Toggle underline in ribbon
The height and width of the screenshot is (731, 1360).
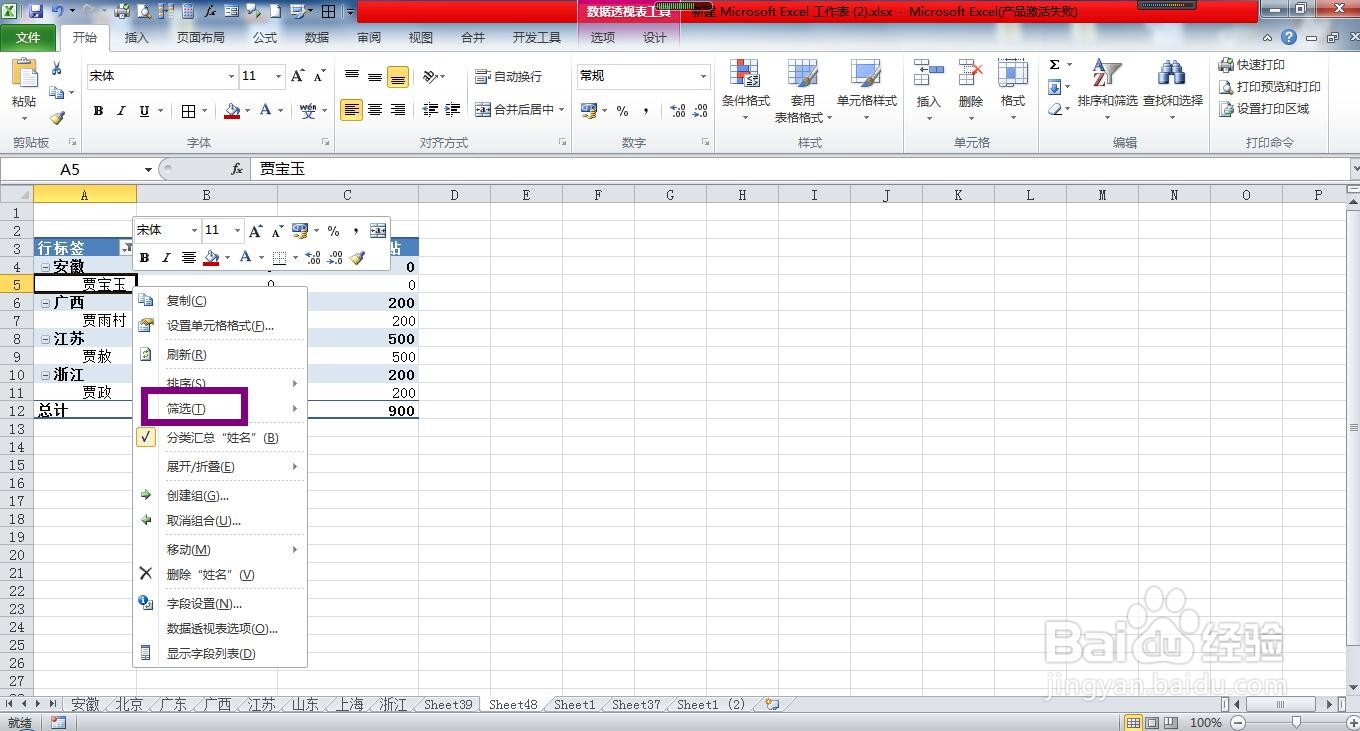145,111
